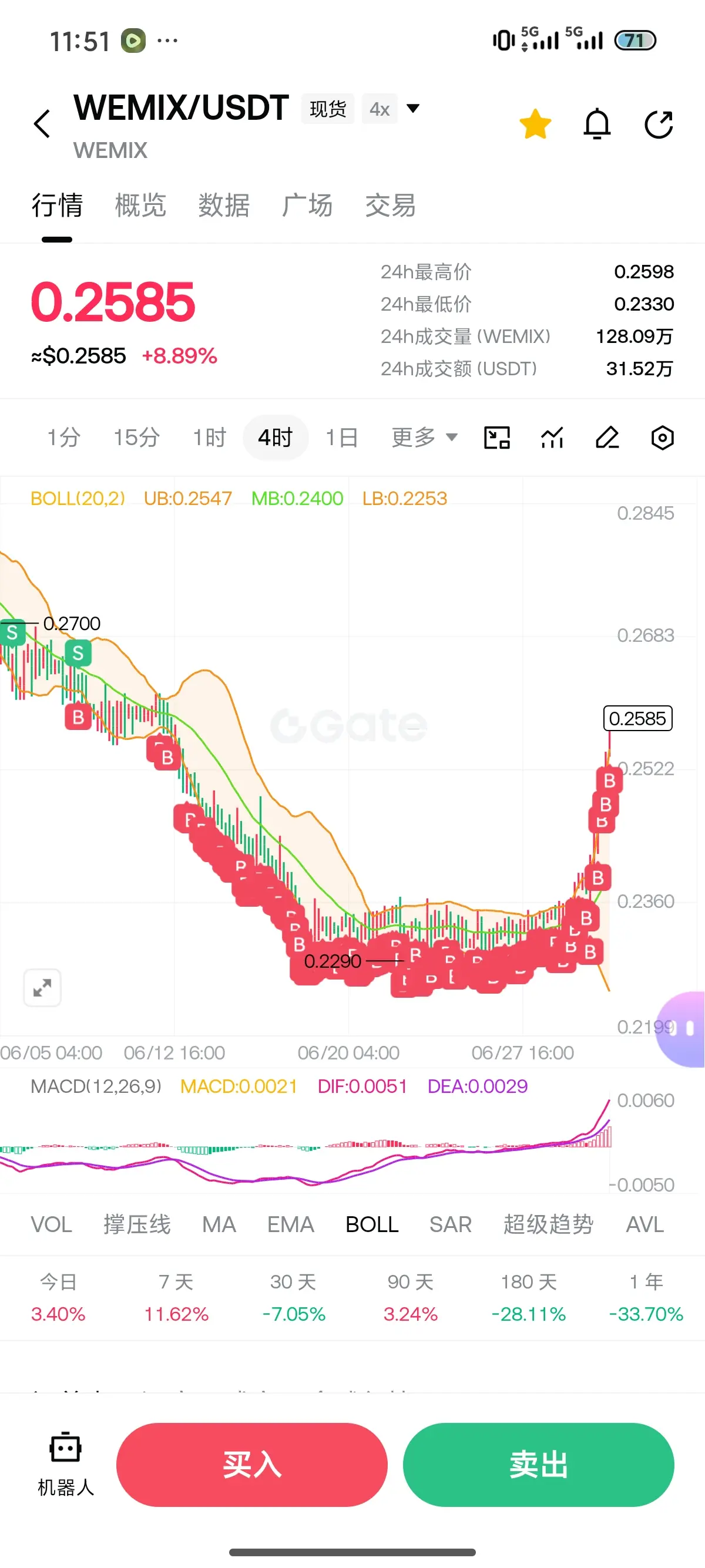This screenshot has height=1568, width=705.
Task: Expand the 更多 timeframe dropdown
Action: tap(424, 437)
